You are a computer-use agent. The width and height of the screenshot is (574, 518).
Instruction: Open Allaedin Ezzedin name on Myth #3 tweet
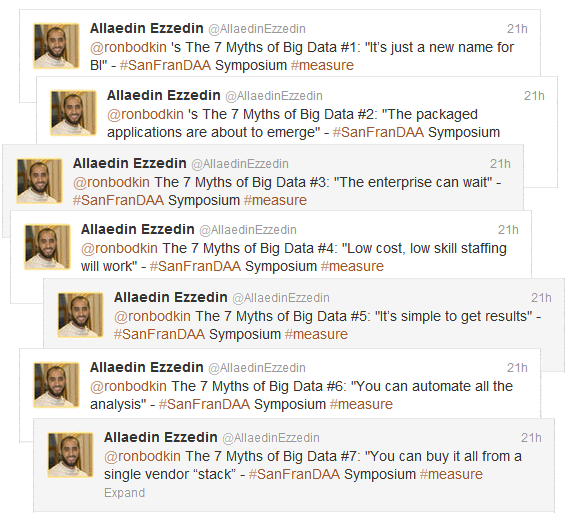(x=130, y=163)
